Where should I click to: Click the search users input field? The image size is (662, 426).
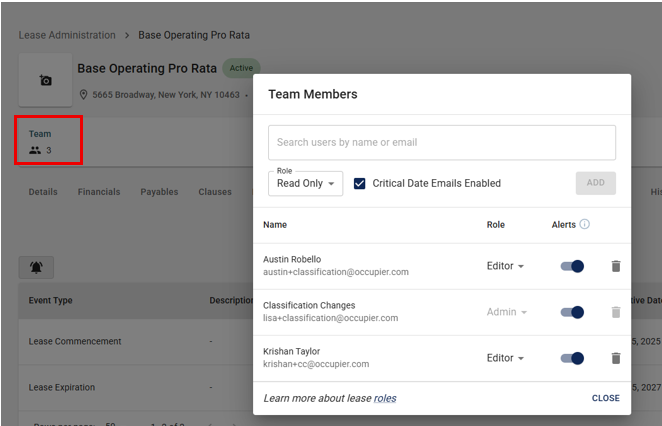441,143
